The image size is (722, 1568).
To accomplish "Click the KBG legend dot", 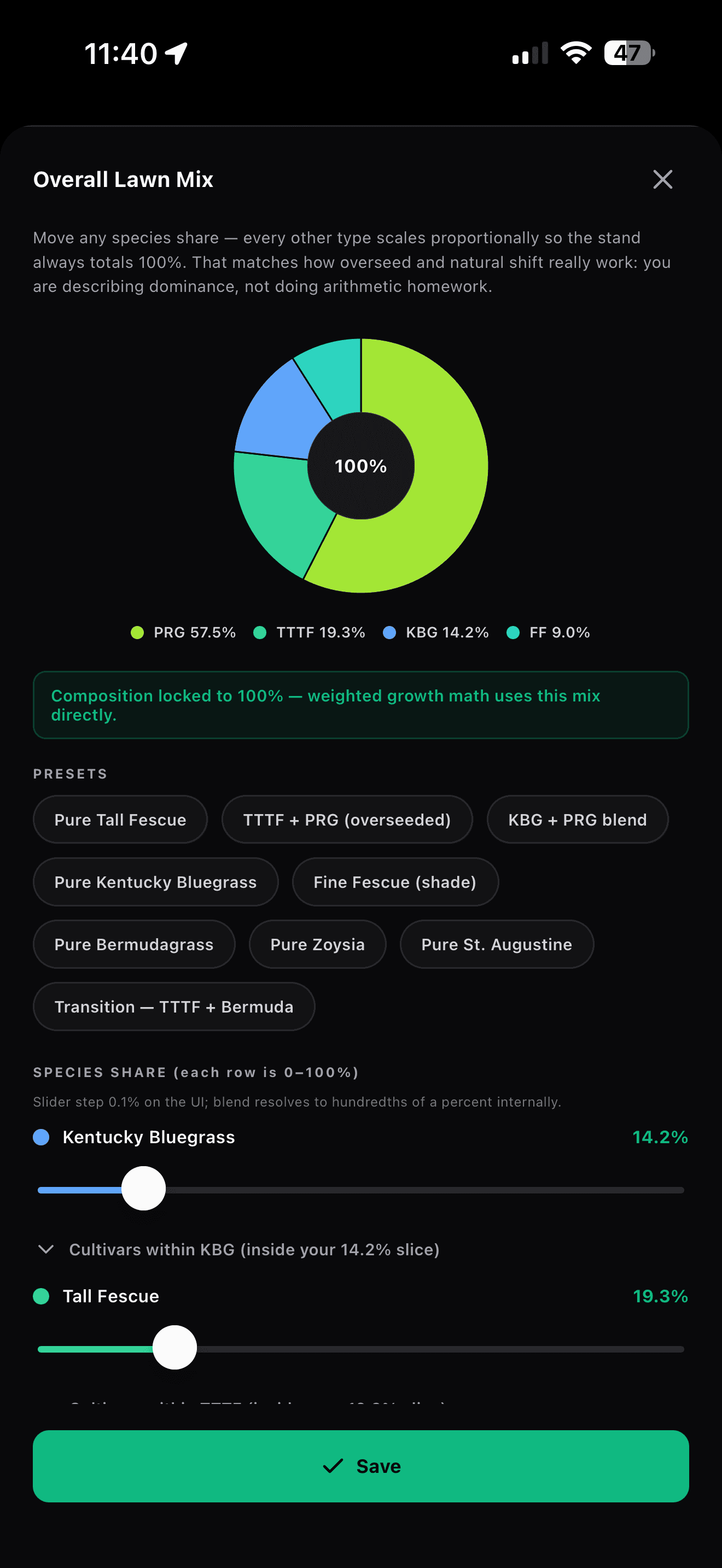I will pyautogui.click(x=389, y=633).
